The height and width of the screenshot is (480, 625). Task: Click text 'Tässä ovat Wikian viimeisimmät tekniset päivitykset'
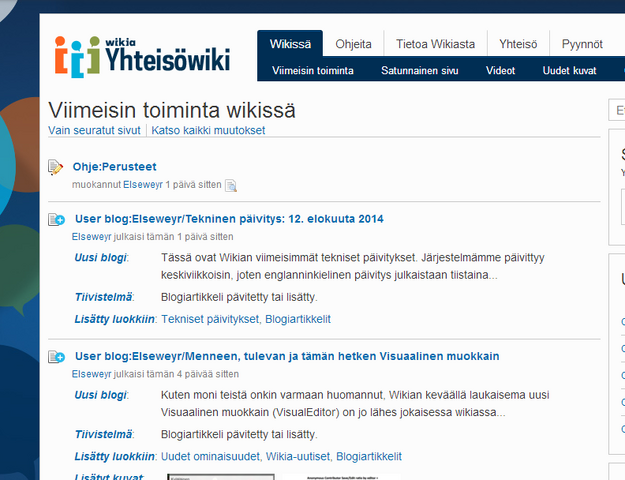pyautogui.click(x=289, y=258)
